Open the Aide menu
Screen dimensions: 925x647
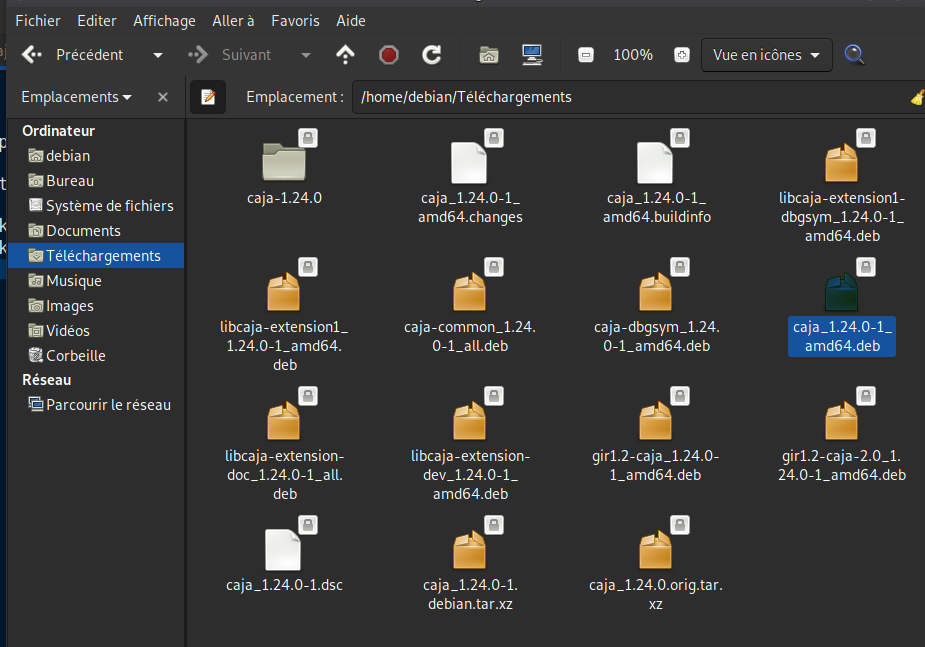(351, 21)
